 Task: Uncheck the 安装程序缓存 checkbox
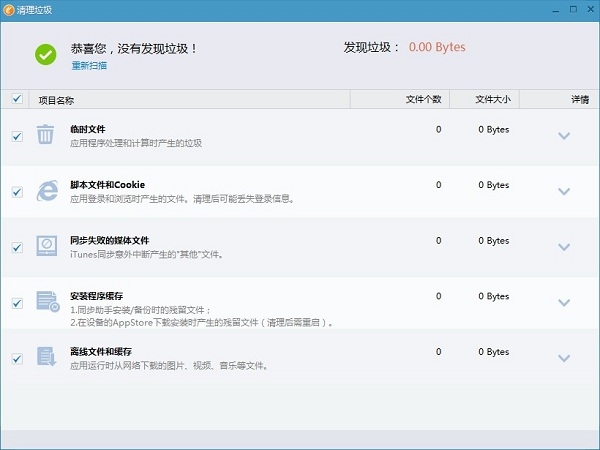click(17, 303)
